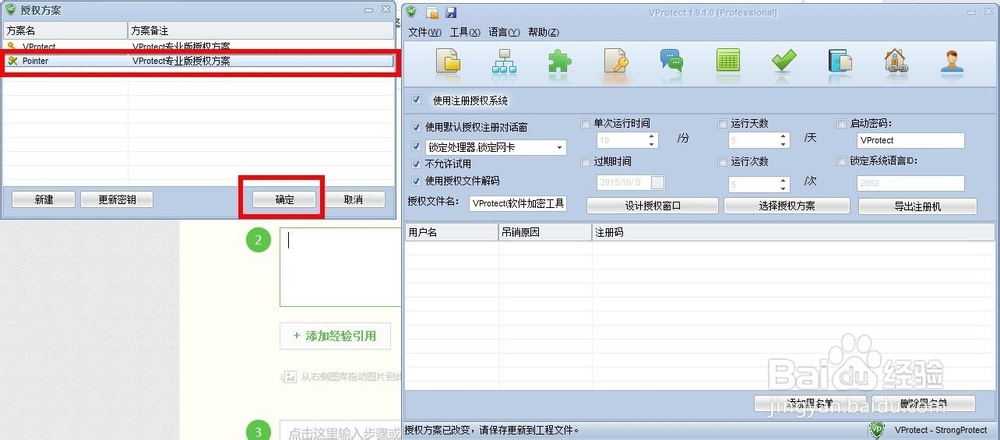Open the 工具(X) menu
This screenshot has height=440, width=1000.
(465, 33)
